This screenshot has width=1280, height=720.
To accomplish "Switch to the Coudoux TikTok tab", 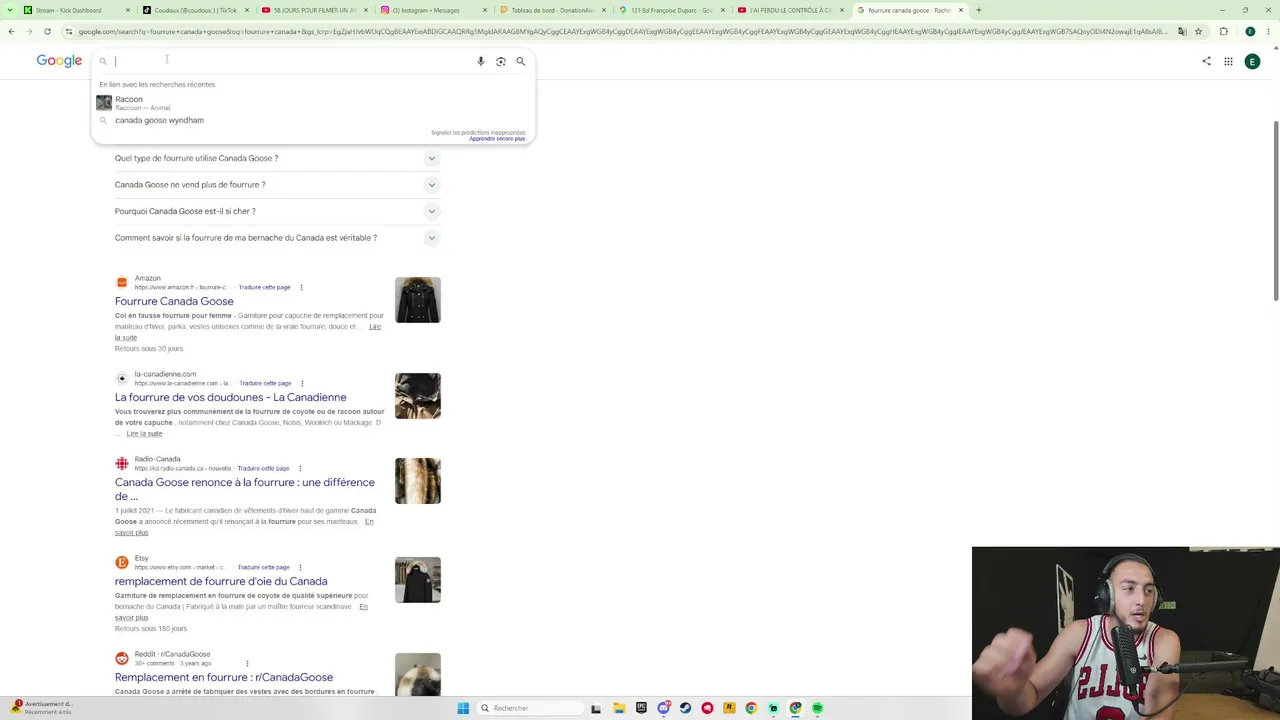I will [195, 10].
